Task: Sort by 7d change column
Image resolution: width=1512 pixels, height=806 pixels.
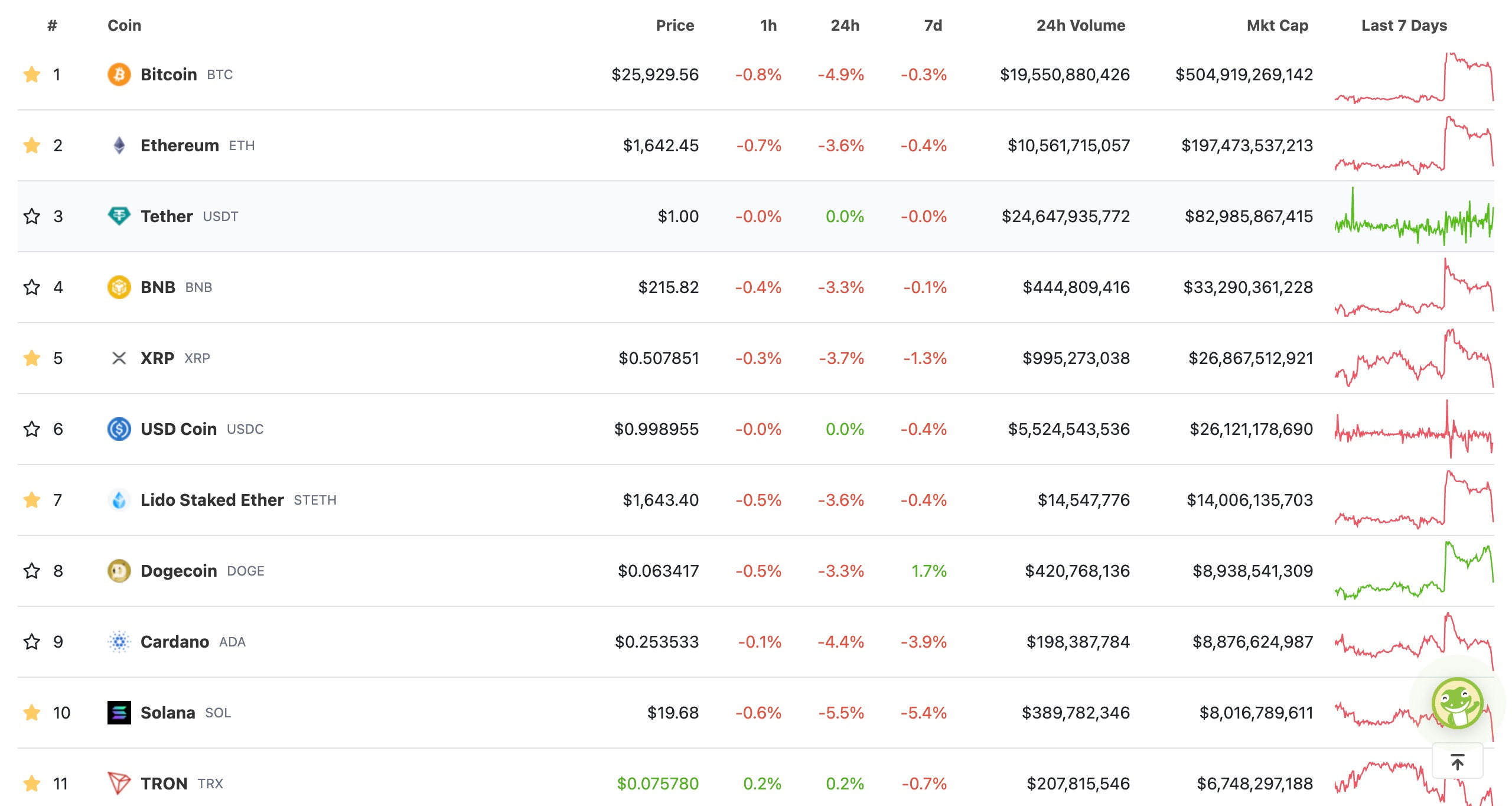Action: [933, 25]
